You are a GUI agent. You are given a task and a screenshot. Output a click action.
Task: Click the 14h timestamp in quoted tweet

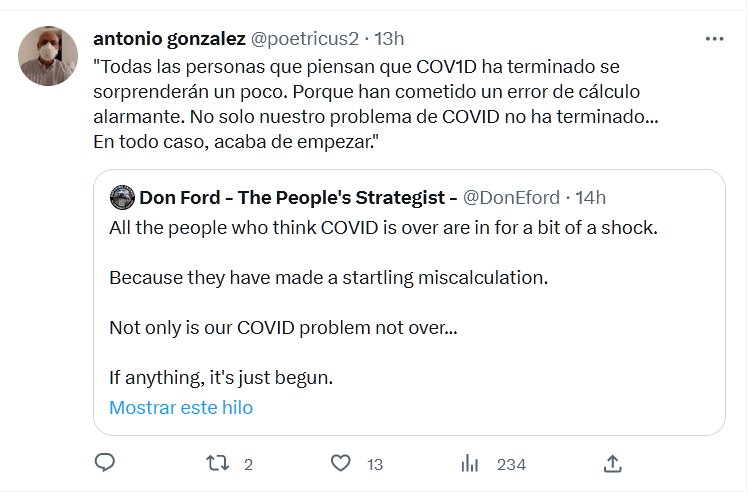pyautogui.click(x=590, y=197)
